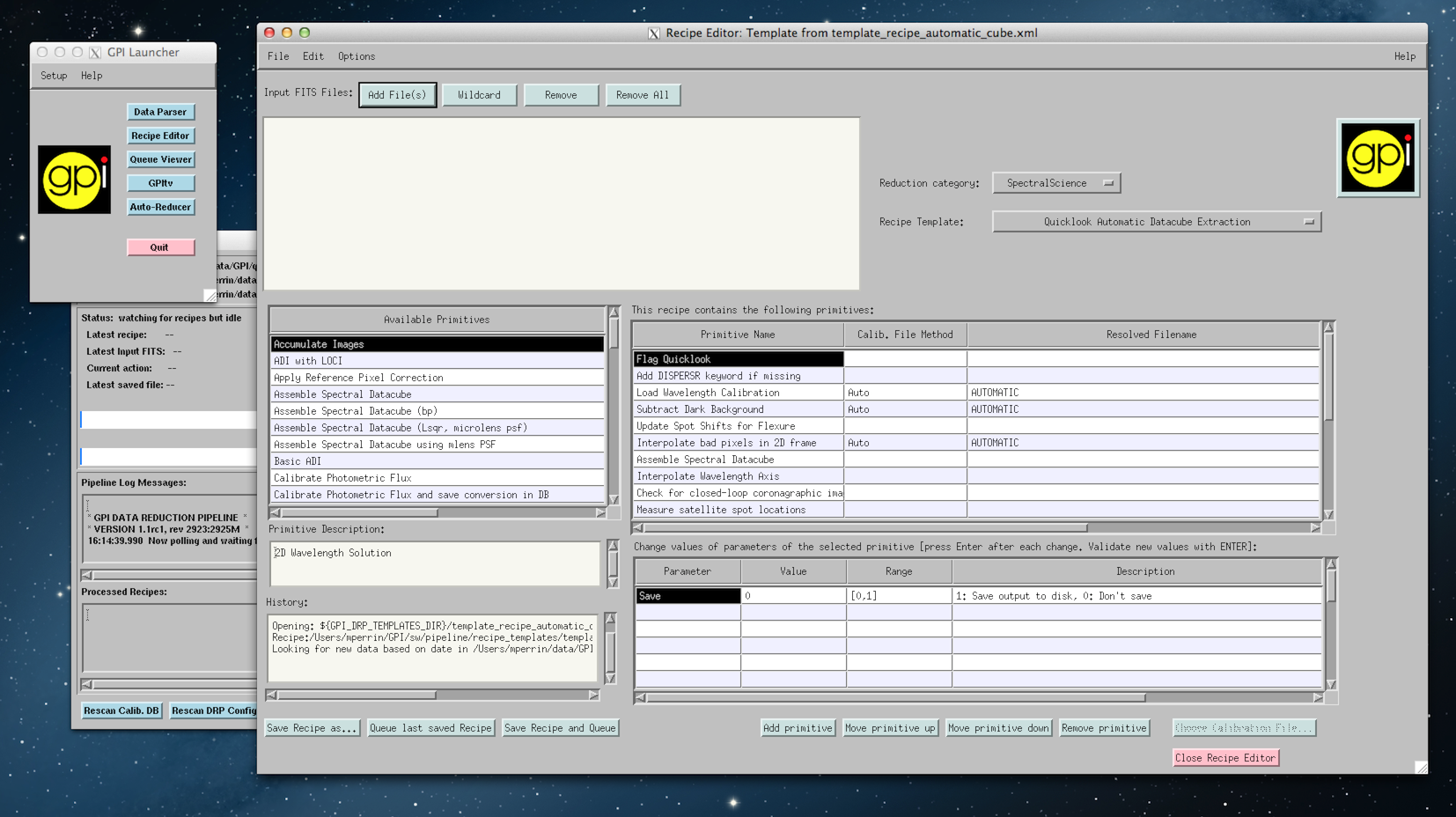
Task: Click Save Recipe and Queue button
Action: (x=560, y=728)
